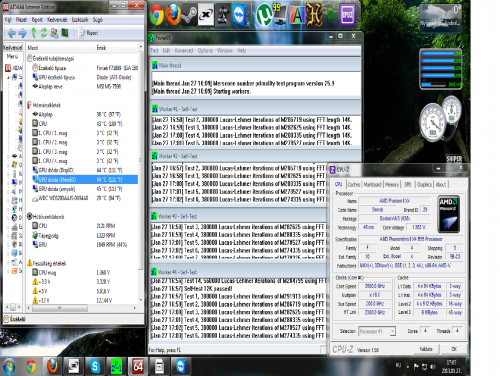Switch to TeamViewer taskbar button
This screenshot has width=500, height=376.
(181, 366)
